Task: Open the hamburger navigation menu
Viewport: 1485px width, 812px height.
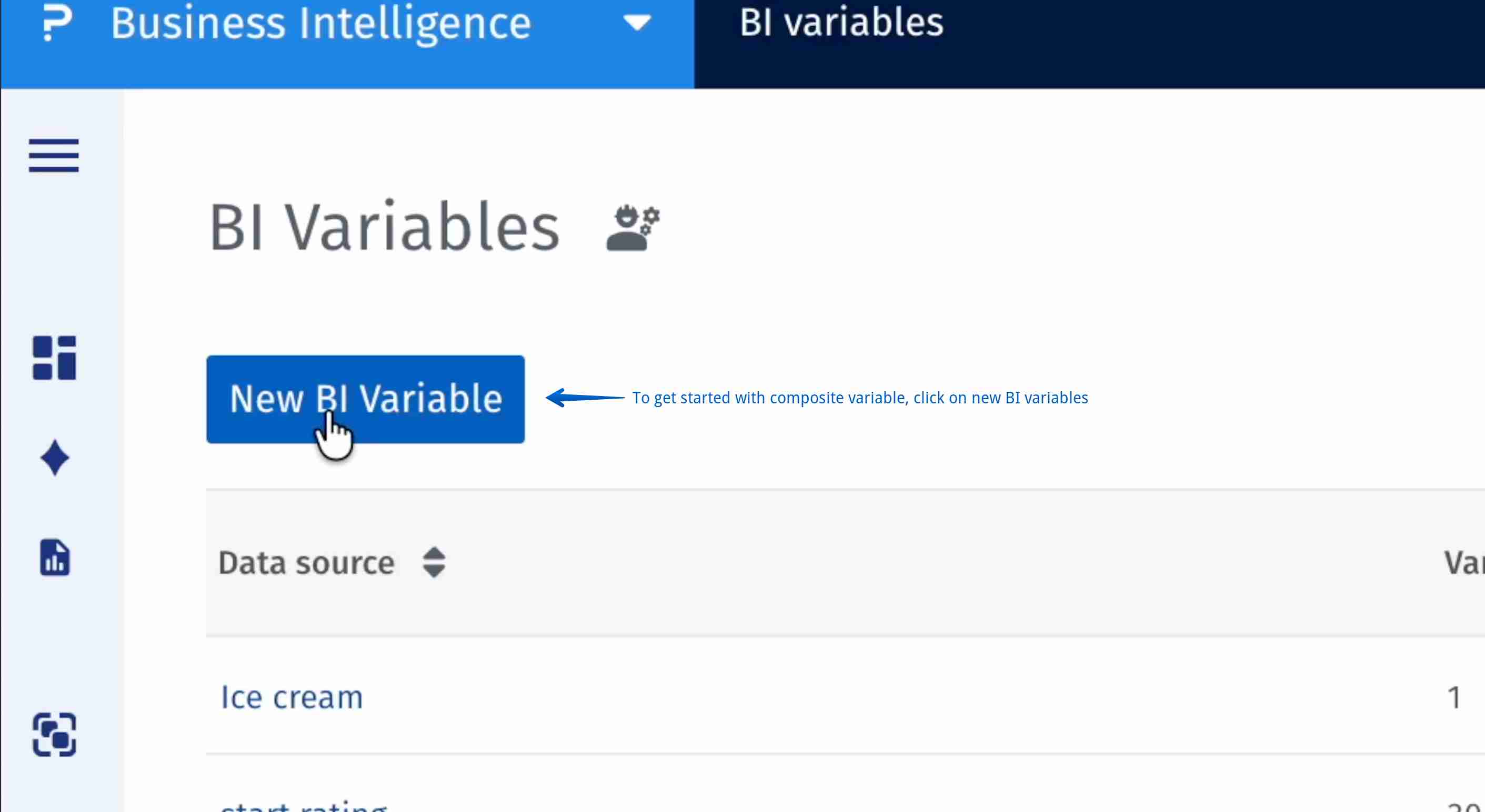Action: [x=54, y=156]
